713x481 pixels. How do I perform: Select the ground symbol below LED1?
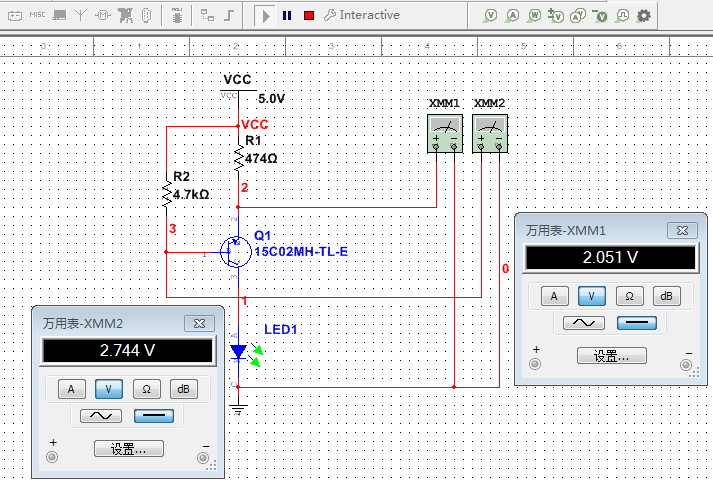click(238, 409)
